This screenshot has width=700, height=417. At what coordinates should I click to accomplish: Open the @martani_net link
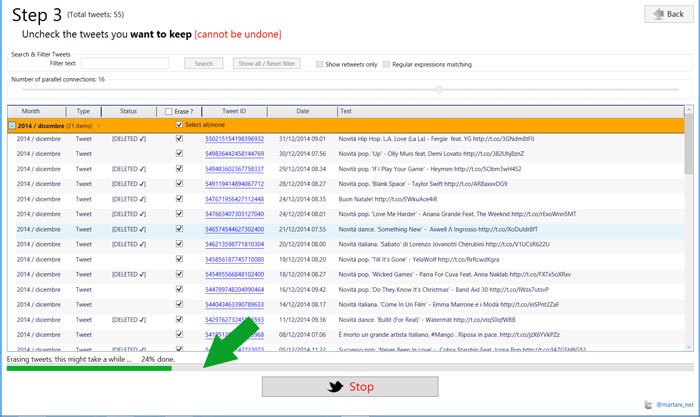675,405
